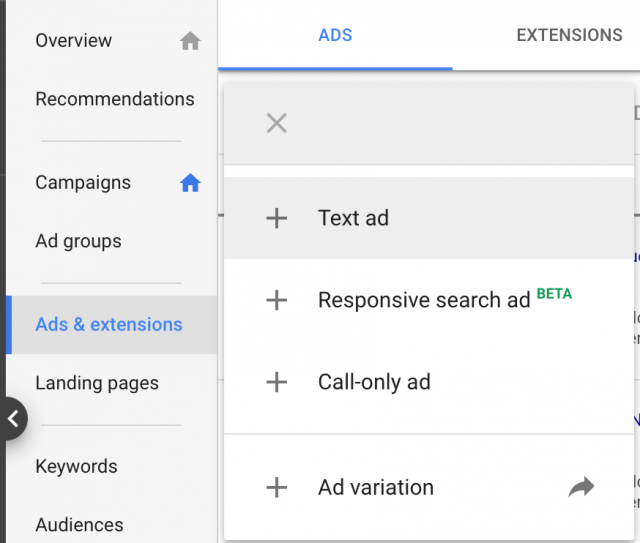Close the ad type menu with X
The width and height of the screenshot is (640, 543).
pos(277,123)
